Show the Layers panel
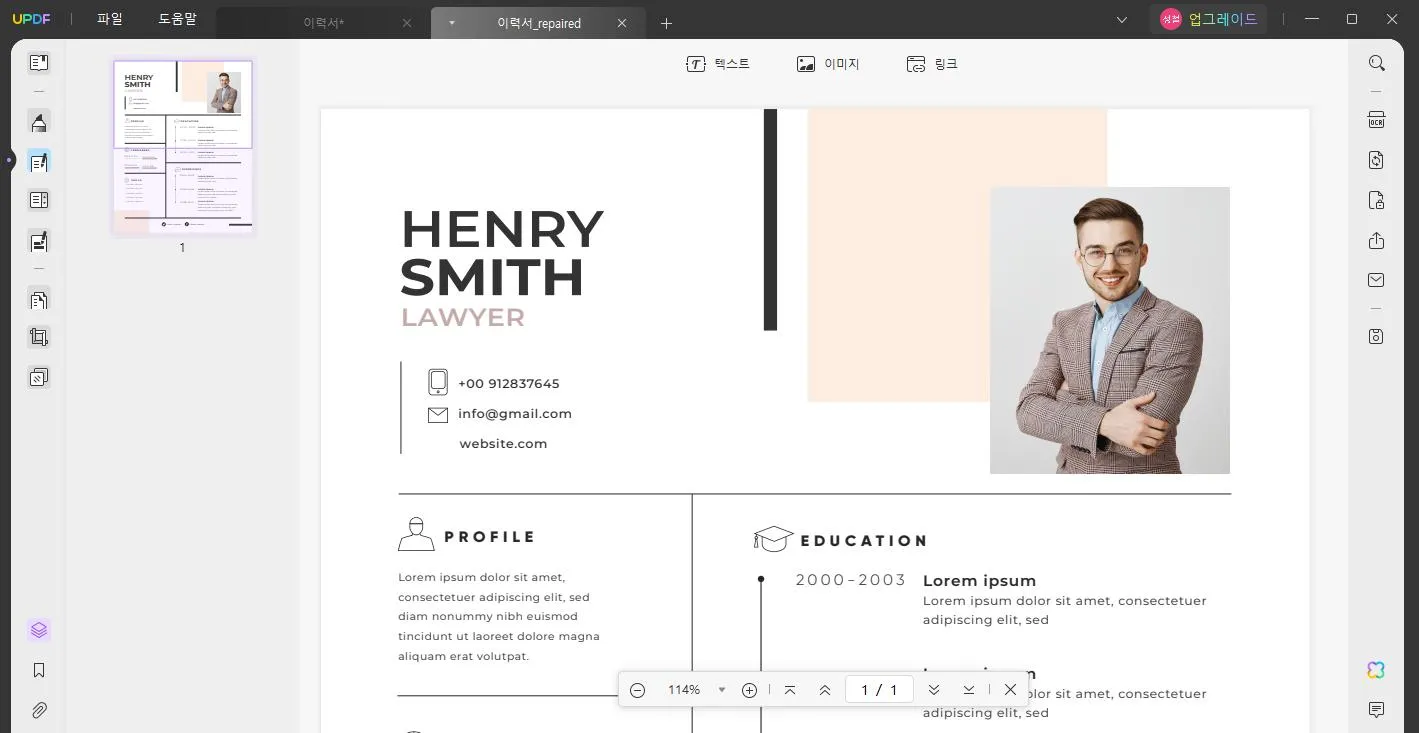Viewport: 1419px width, 733px height. 39,630
